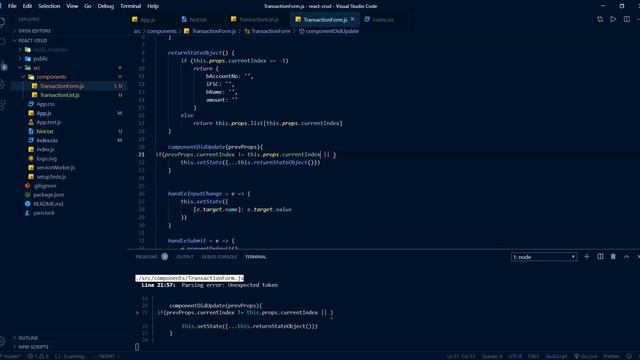Click the yarn.lock file icon

(27, 213)
